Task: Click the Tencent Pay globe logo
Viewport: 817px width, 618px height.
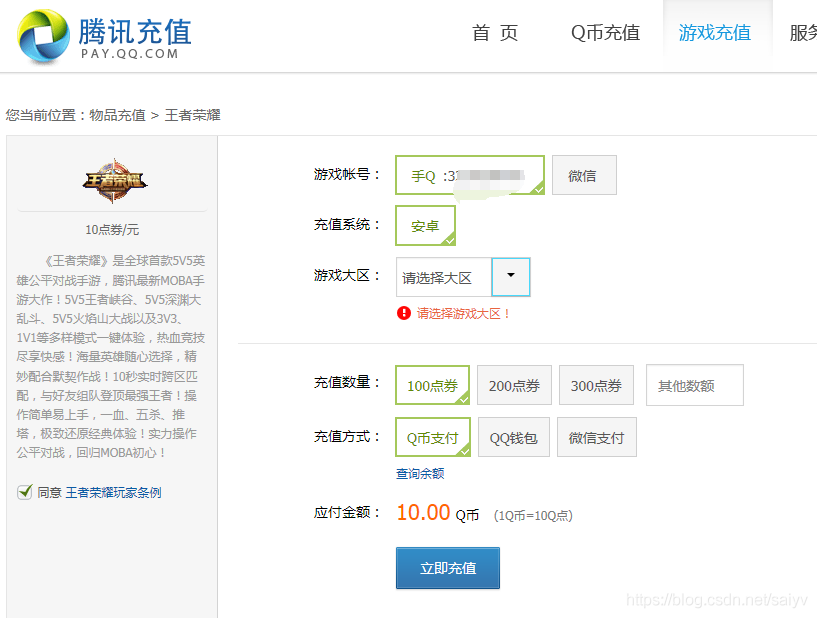Action: coord(44,35)
